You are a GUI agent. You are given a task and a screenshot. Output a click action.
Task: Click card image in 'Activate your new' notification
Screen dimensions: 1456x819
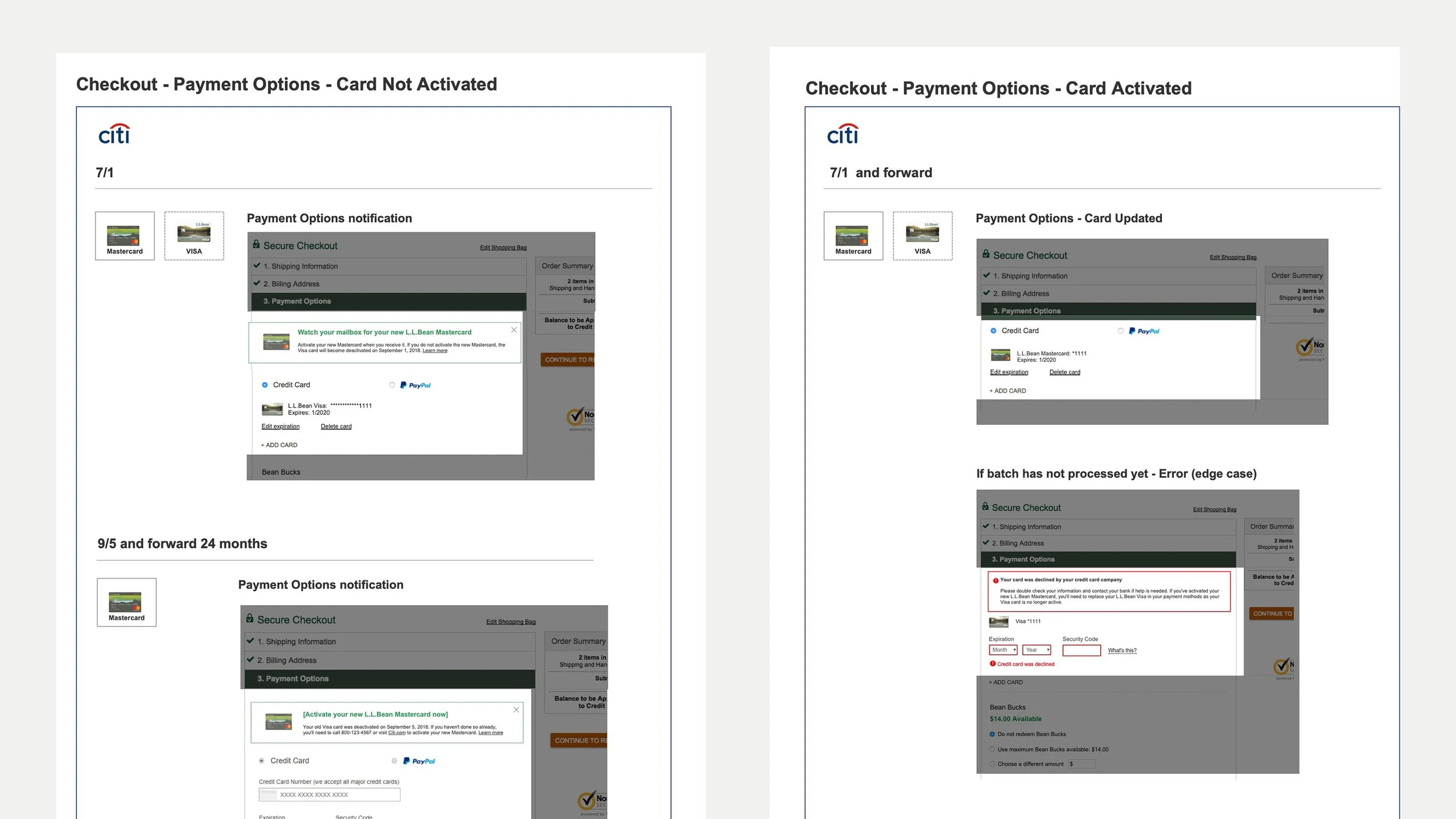pos(278,722)
